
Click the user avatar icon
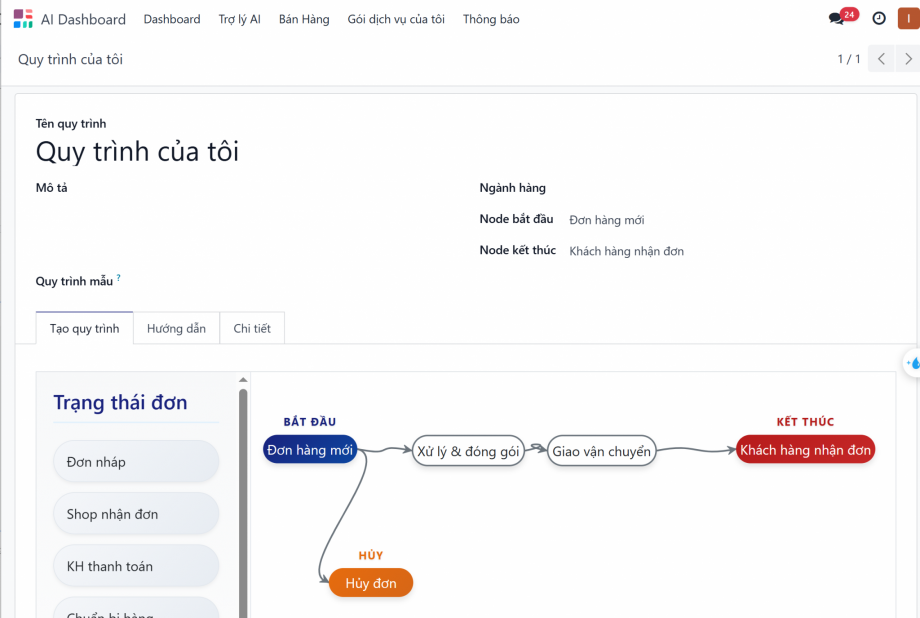click(907, 19)
